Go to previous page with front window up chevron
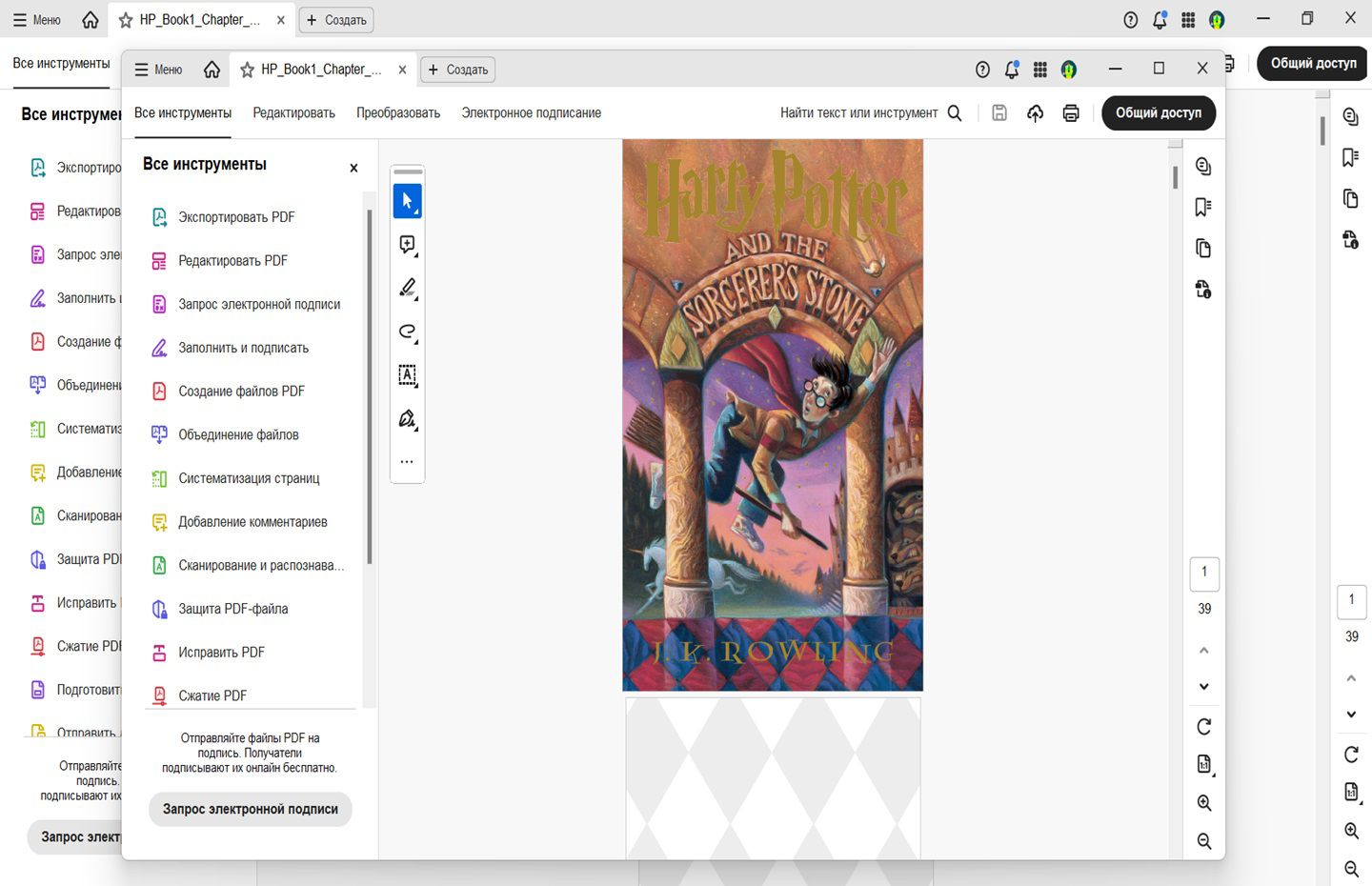This screenshot has width=1372, height=886. click(x=1204, y=651)
